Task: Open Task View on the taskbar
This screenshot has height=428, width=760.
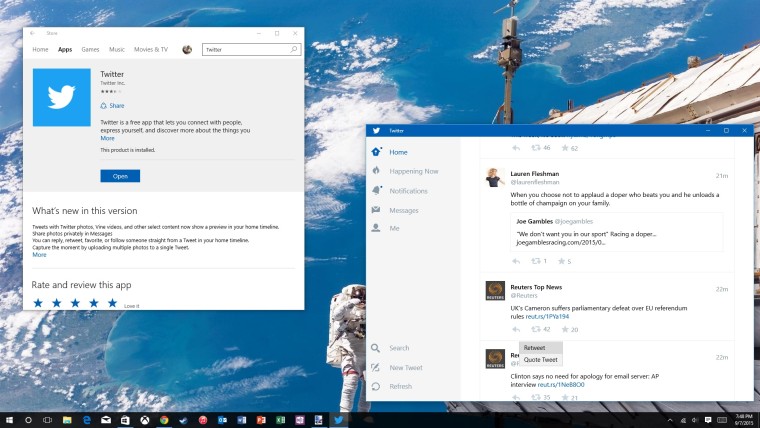Action: pos(48,420)
